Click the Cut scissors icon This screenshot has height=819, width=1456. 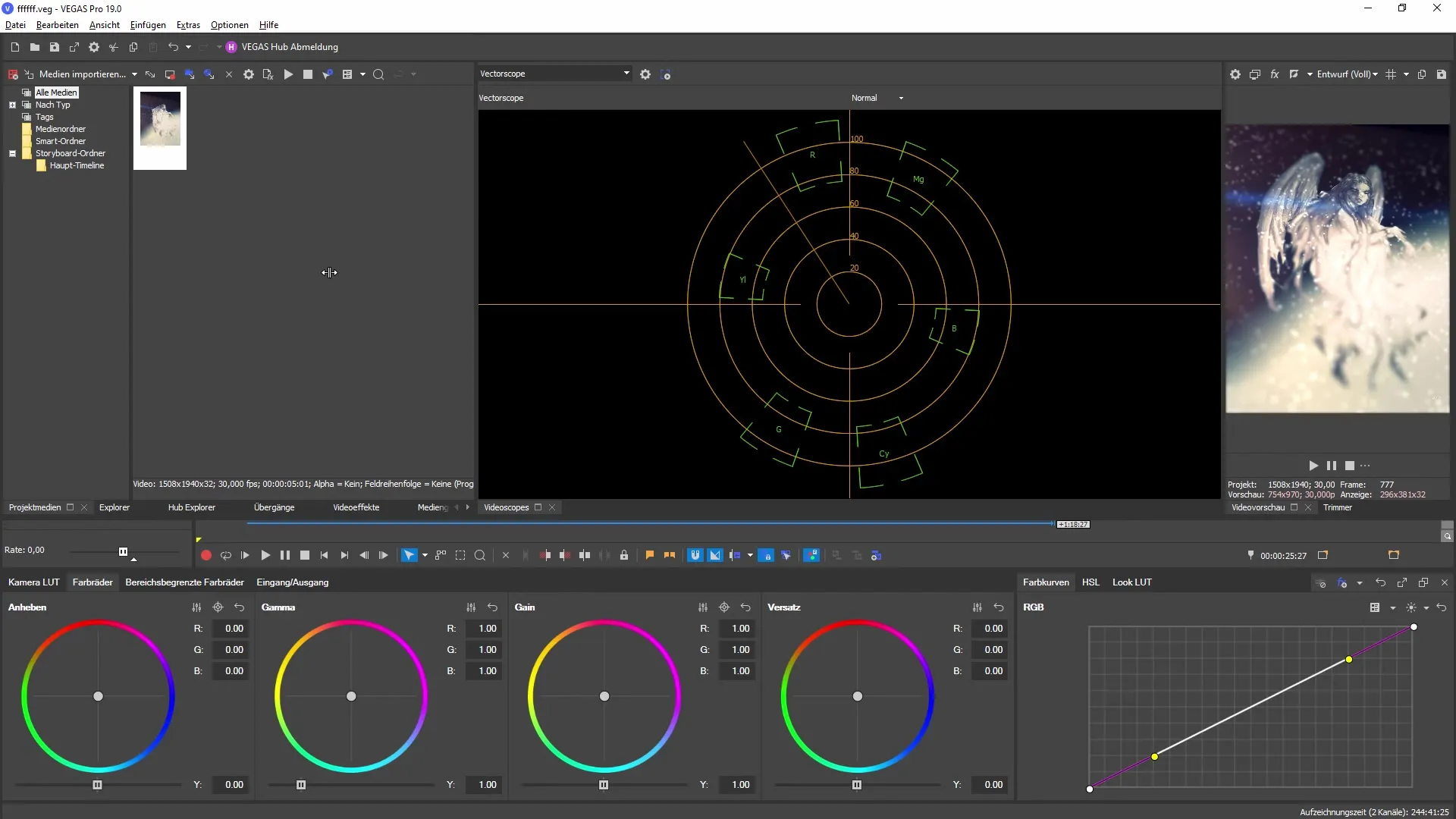[x=113, y=47]
